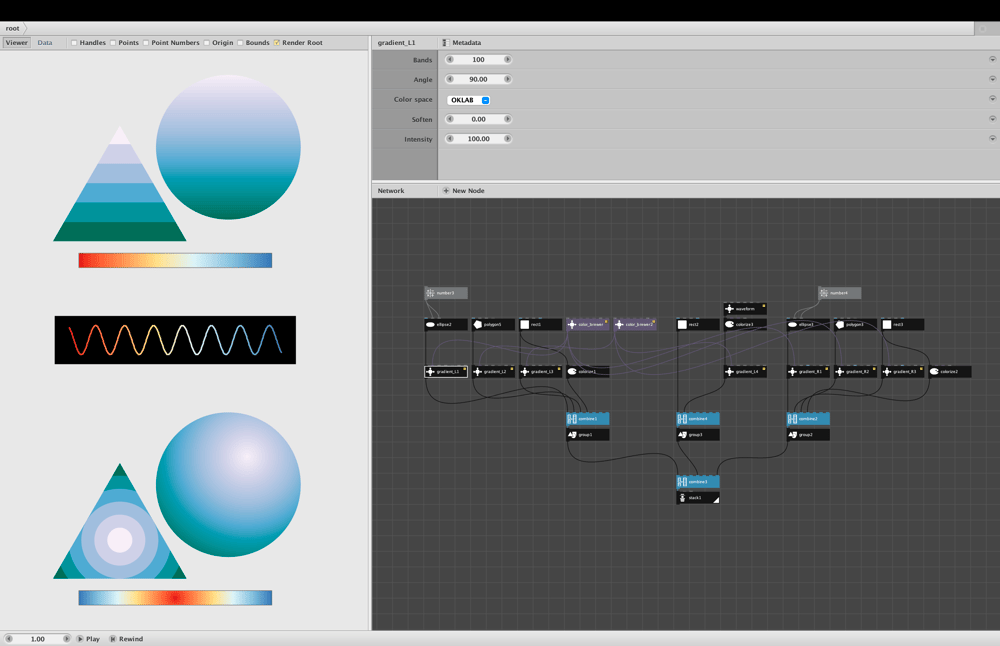Select the ellipse1 node

point(808,325)
